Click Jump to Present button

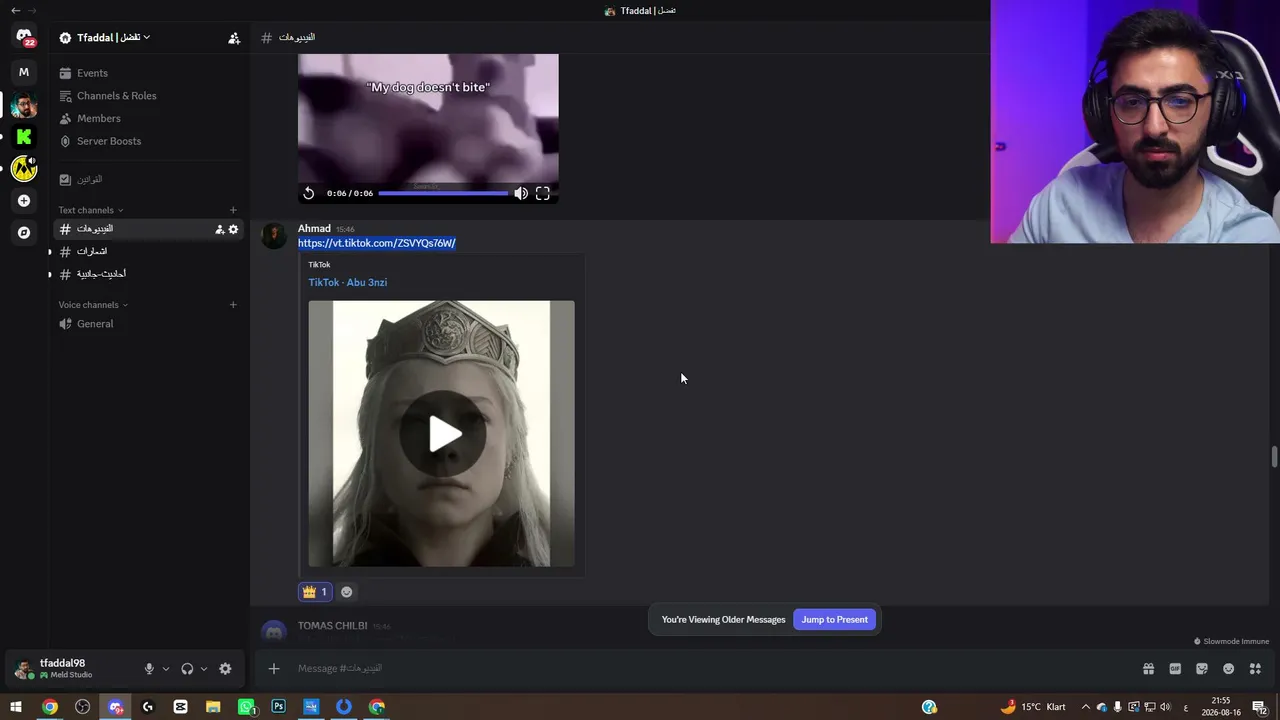coord(835,620)
